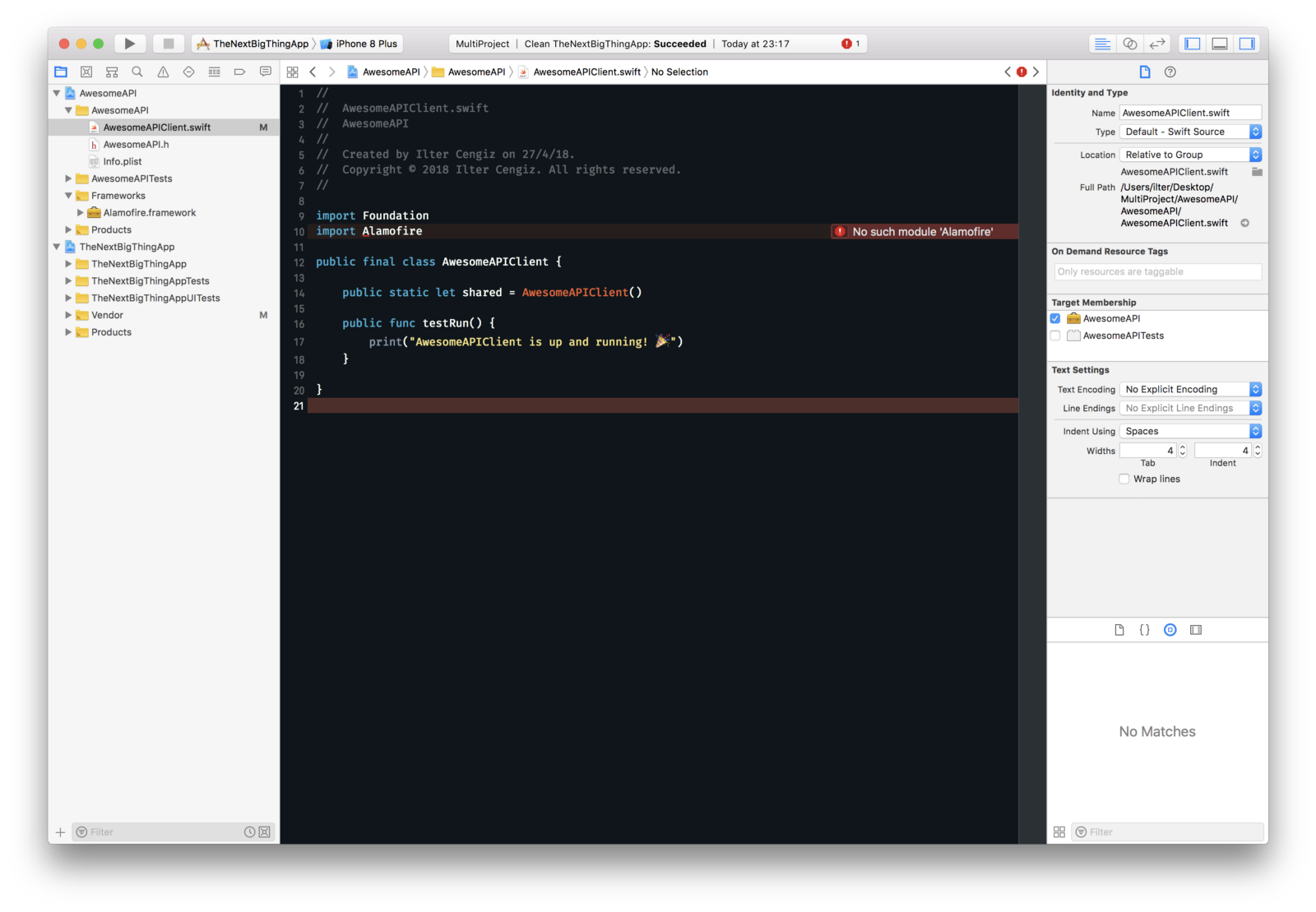The image size is (1316, 912).
Task: Show the Quick Help inspector
Action: [1170, 72]
